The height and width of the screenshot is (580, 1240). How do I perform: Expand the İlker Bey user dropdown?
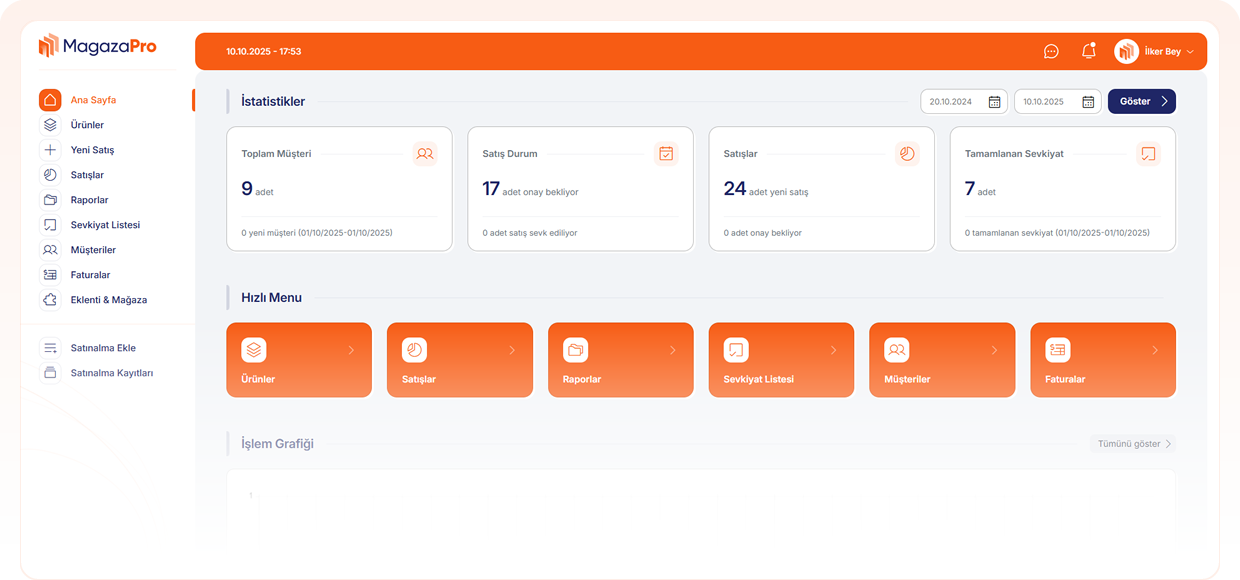pos(1189,52)
